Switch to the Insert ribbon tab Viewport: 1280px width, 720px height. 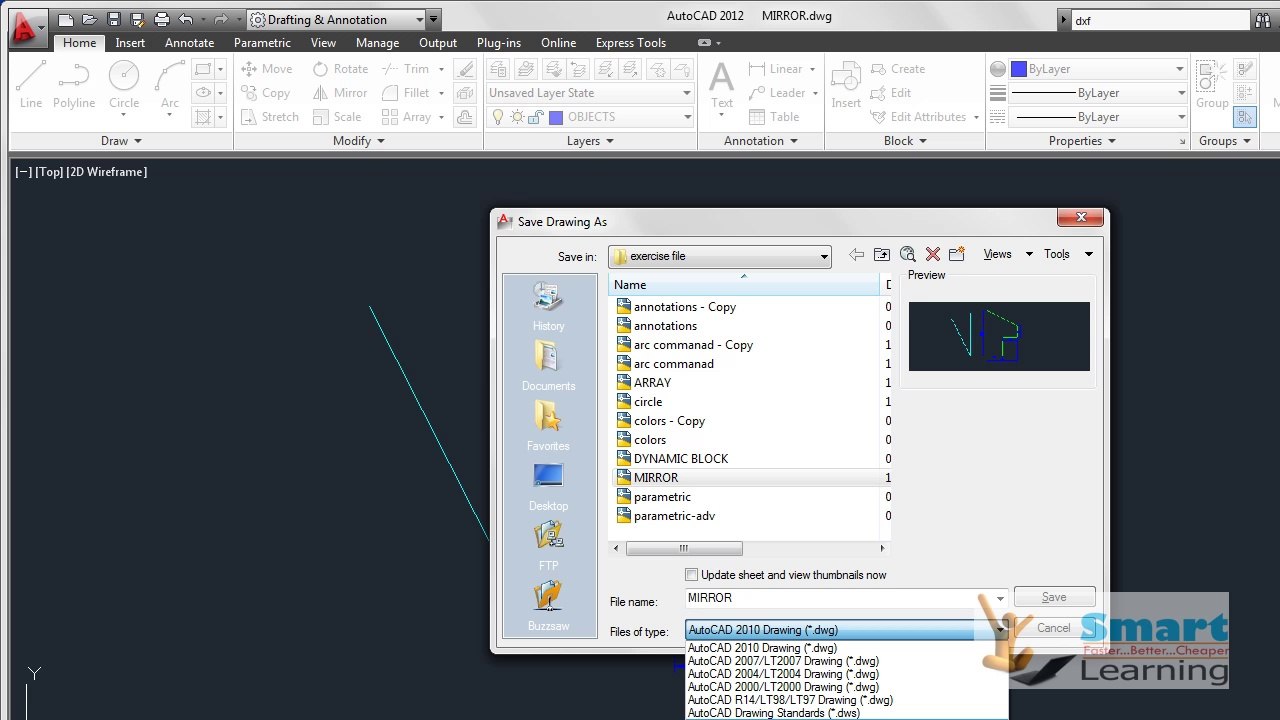point(130,43)
